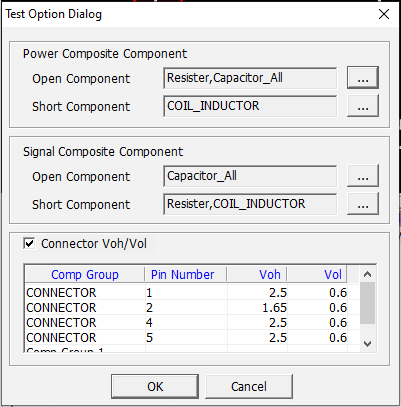Open browse button for Power Short Component
Viewport: 401px width, 407px height.
click(x=363, y=106)
